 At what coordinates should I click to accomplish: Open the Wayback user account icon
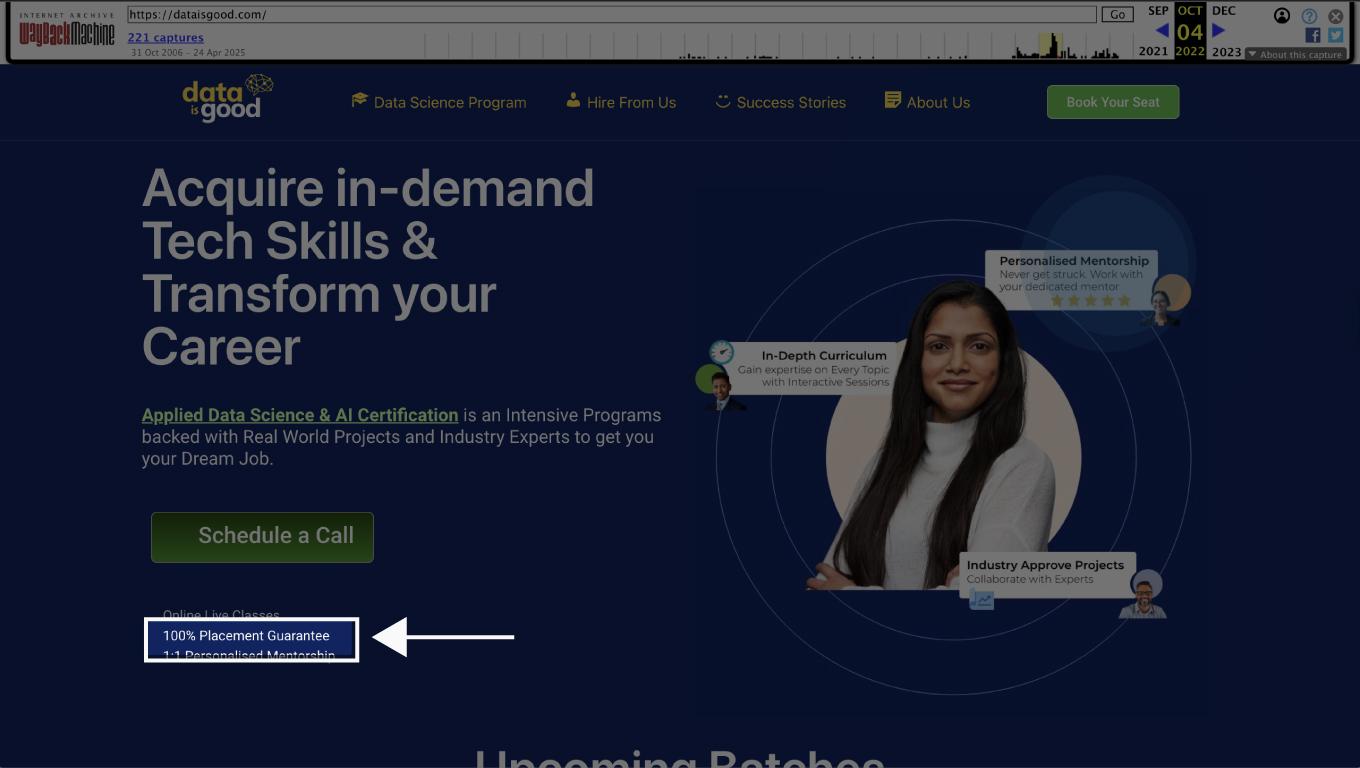pyautogui.click(x=1282, y=15)
